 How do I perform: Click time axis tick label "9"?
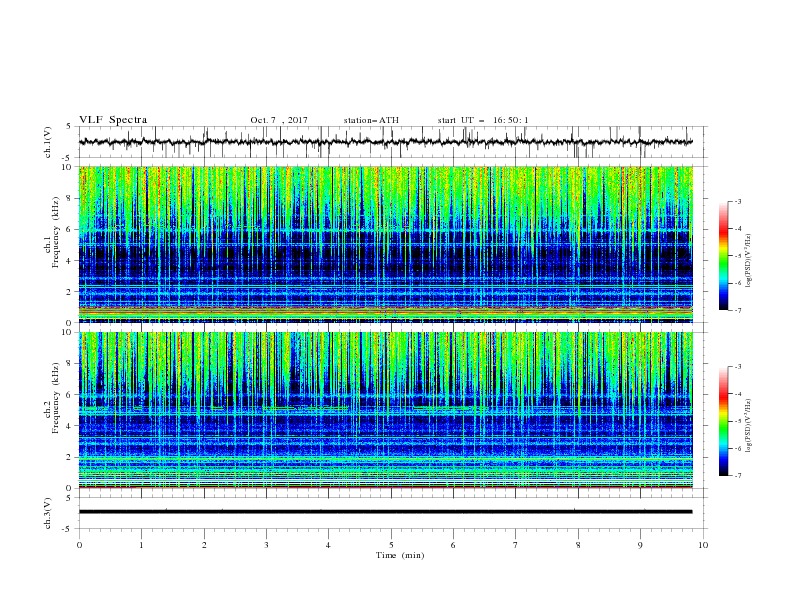coord(640,545)
